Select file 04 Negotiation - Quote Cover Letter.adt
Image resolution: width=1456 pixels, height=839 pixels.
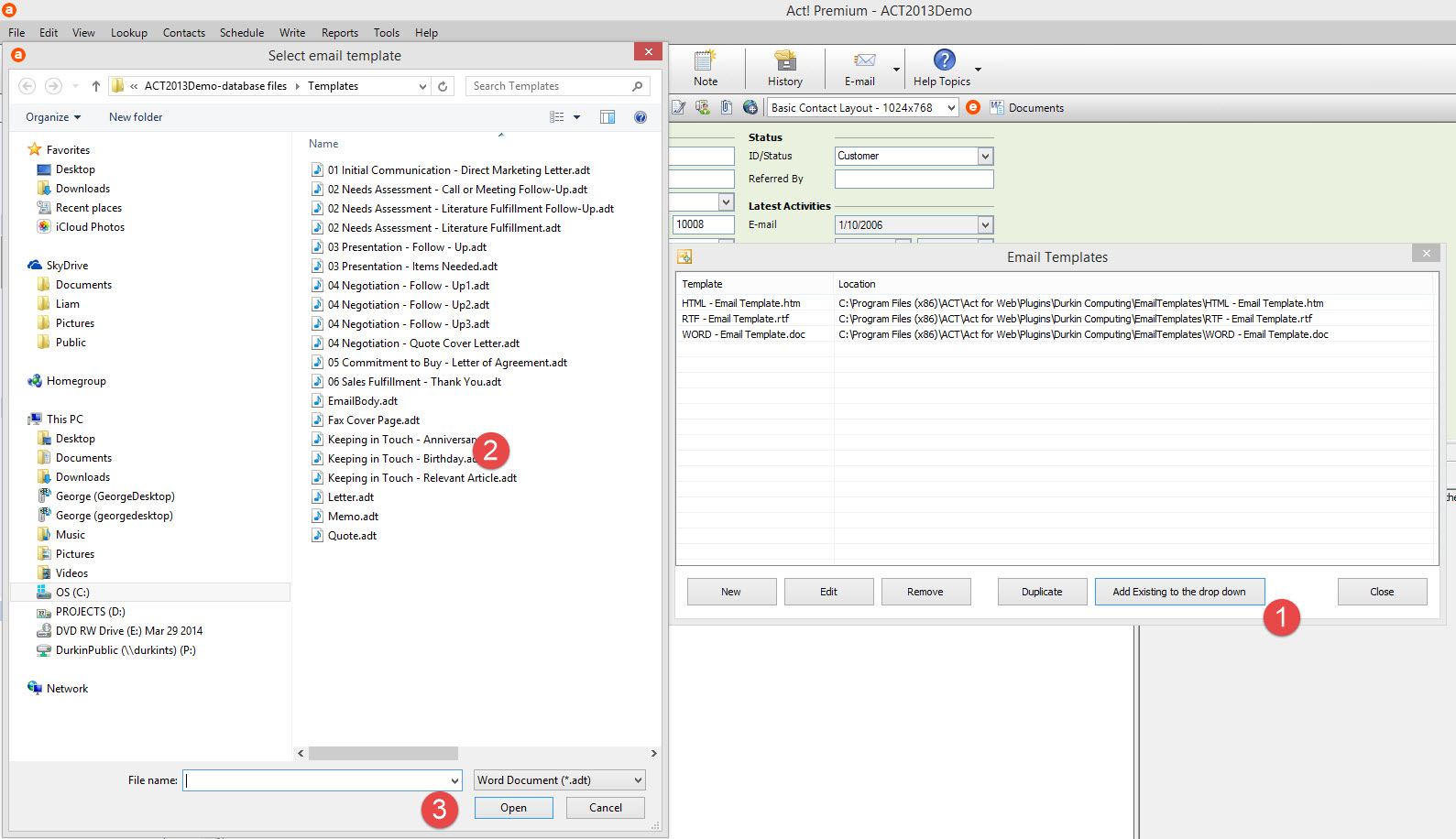pos(423,343)
